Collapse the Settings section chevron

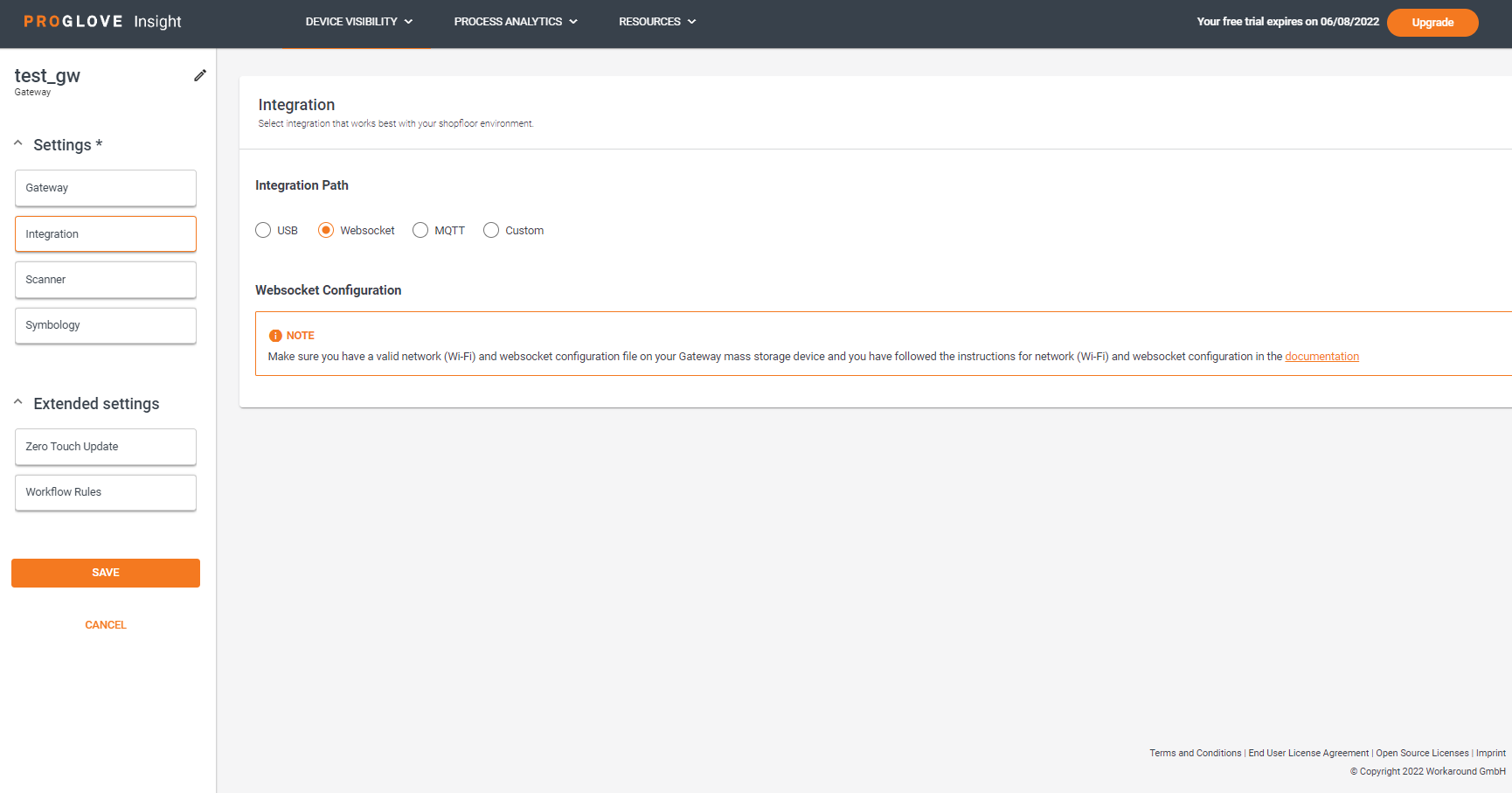(x=18, y=143)
